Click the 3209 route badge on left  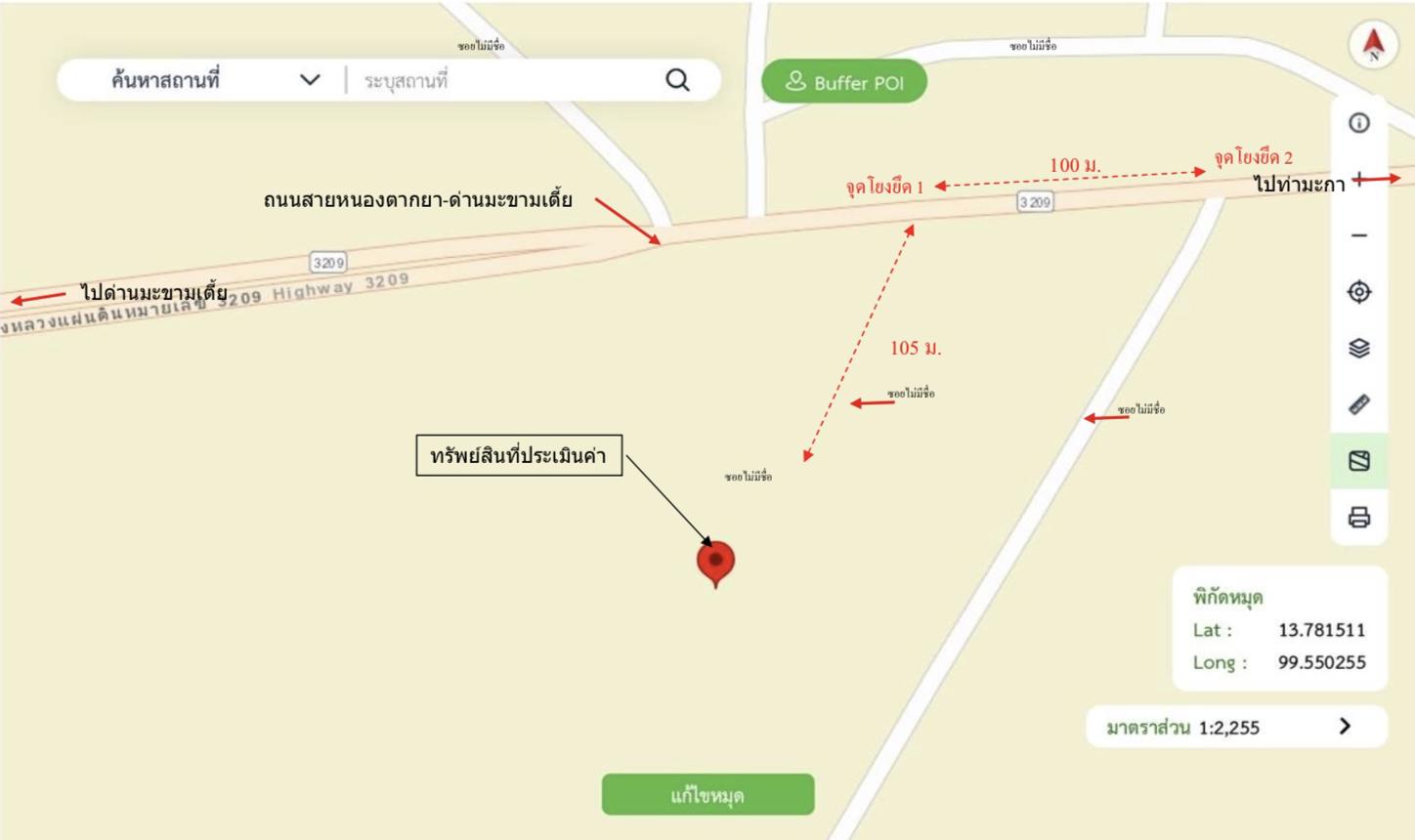328,263
